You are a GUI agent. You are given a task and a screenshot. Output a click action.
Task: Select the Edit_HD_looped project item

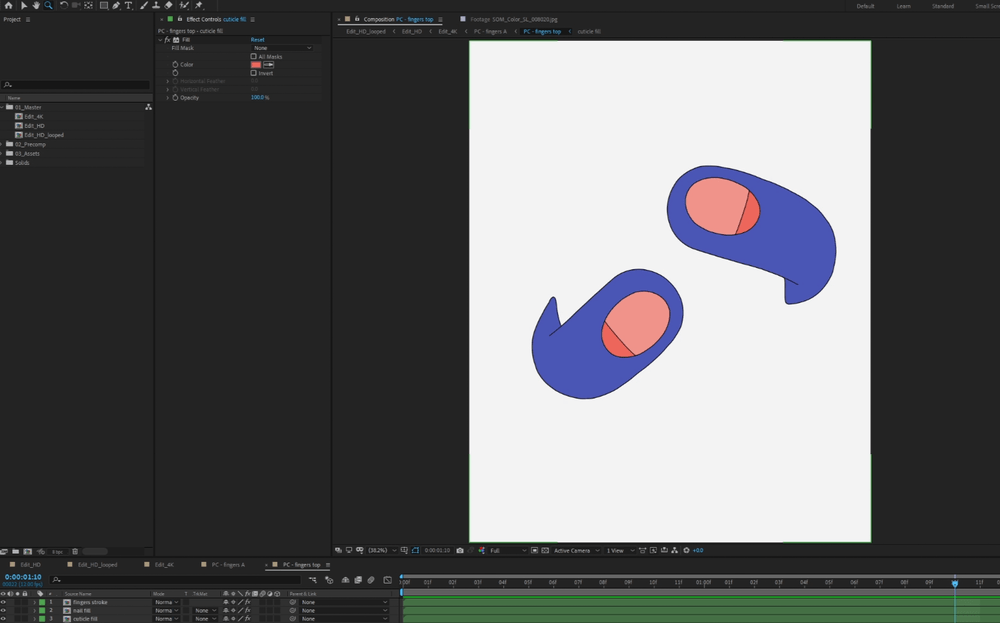point(44,135)
